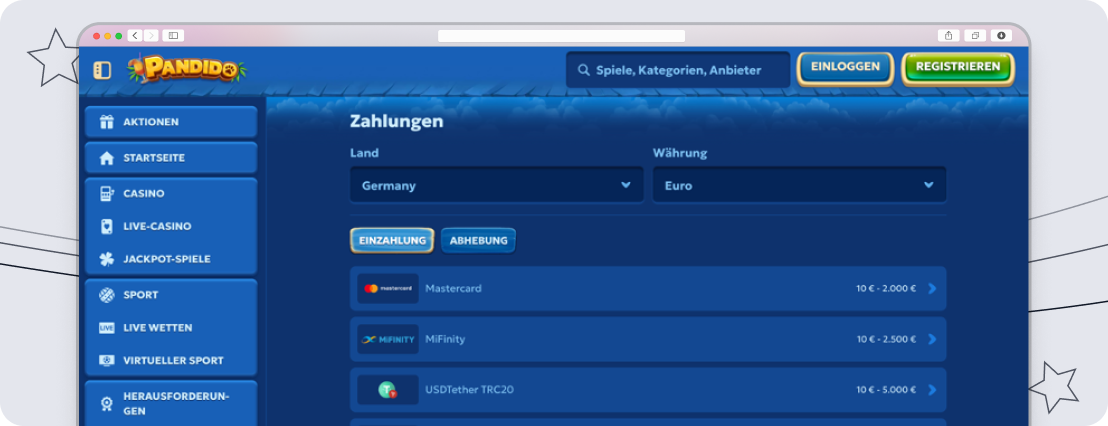Select the USDTether TRC20 payment method name

coord(469,390)
